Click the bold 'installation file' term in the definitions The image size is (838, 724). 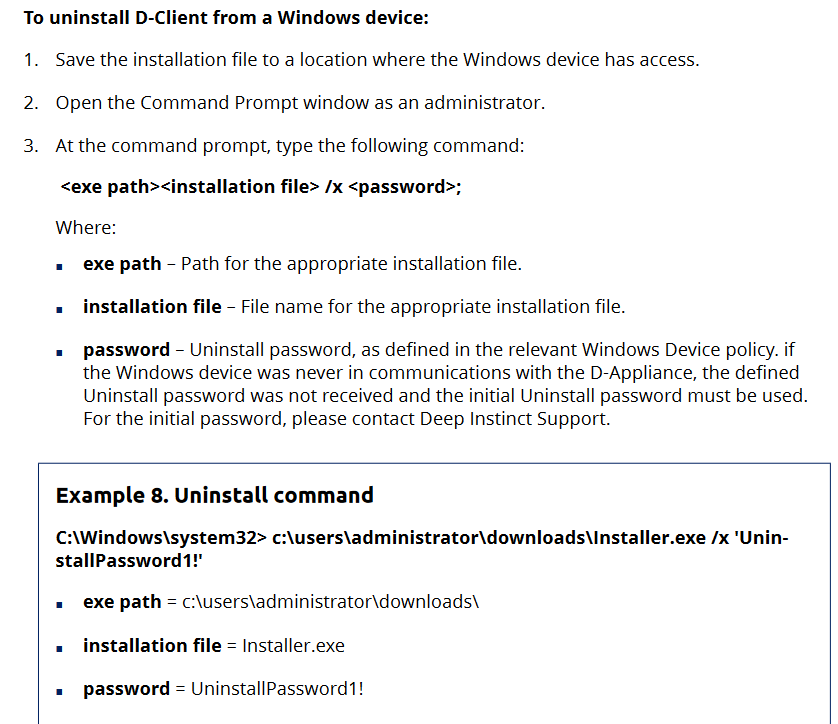[x=152, y=307]
